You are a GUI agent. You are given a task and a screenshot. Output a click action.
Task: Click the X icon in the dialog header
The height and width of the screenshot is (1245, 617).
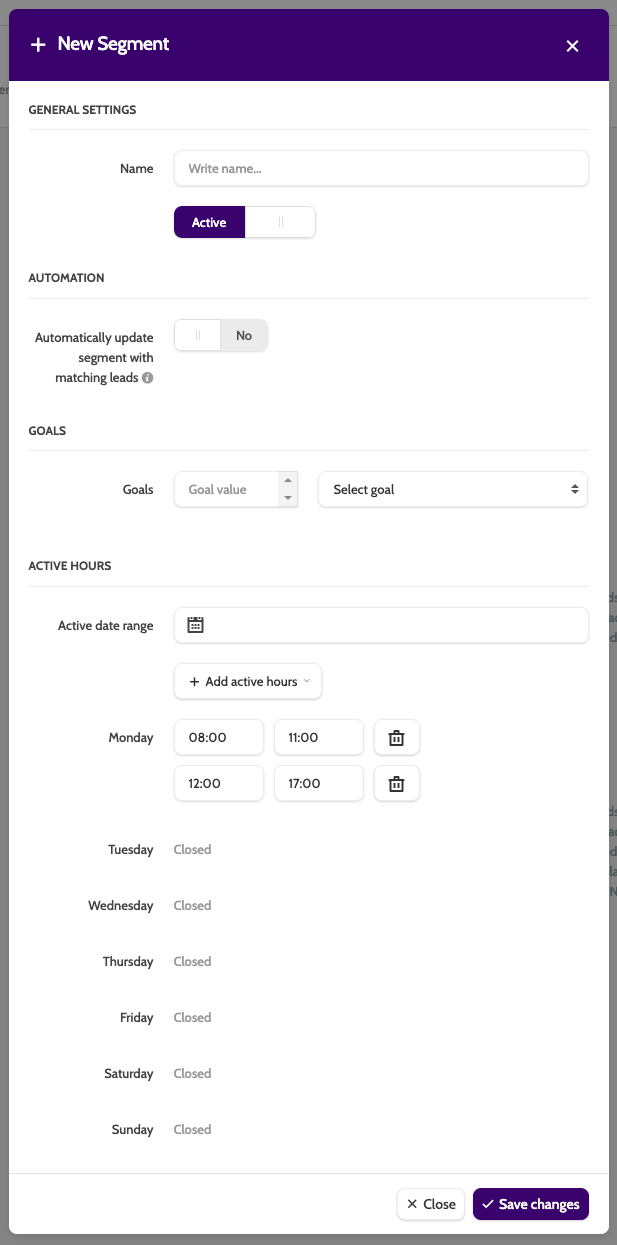pos(572,46)
